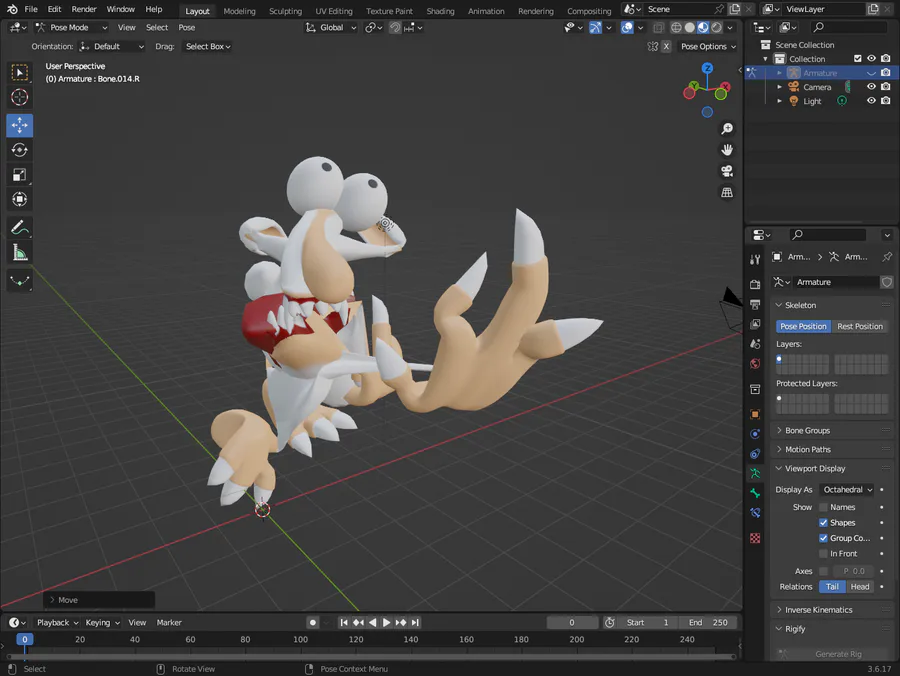The height and width of the screenshot is (676, 900).
Task: Click the End frame 250 field
Action: (x=708, y=623)
